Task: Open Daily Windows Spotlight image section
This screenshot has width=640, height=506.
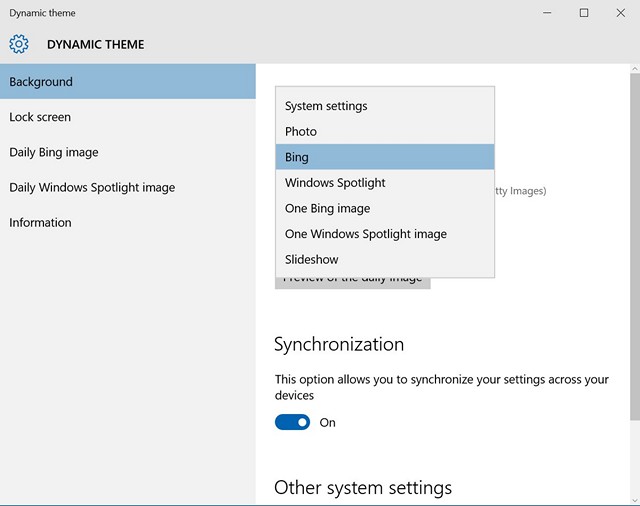Action: click(128, 187)
